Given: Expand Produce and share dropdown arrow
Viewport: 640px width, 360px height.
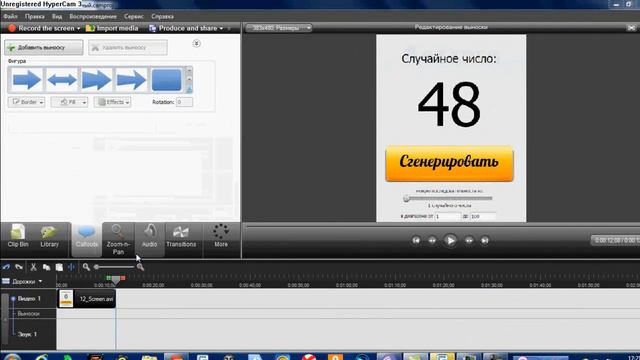Looking at the screenshot, I should tap(221, 29).
